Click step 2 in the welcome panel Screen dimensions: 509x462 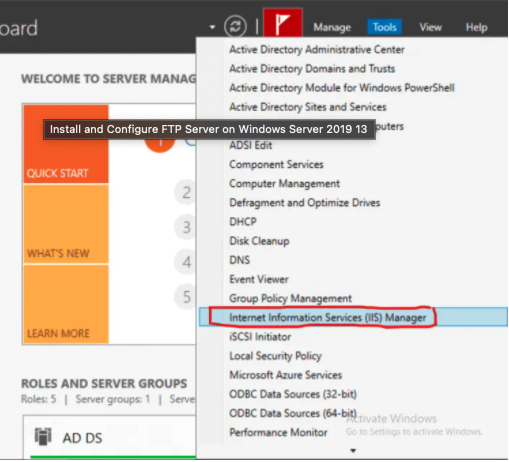tap(186, 193)
